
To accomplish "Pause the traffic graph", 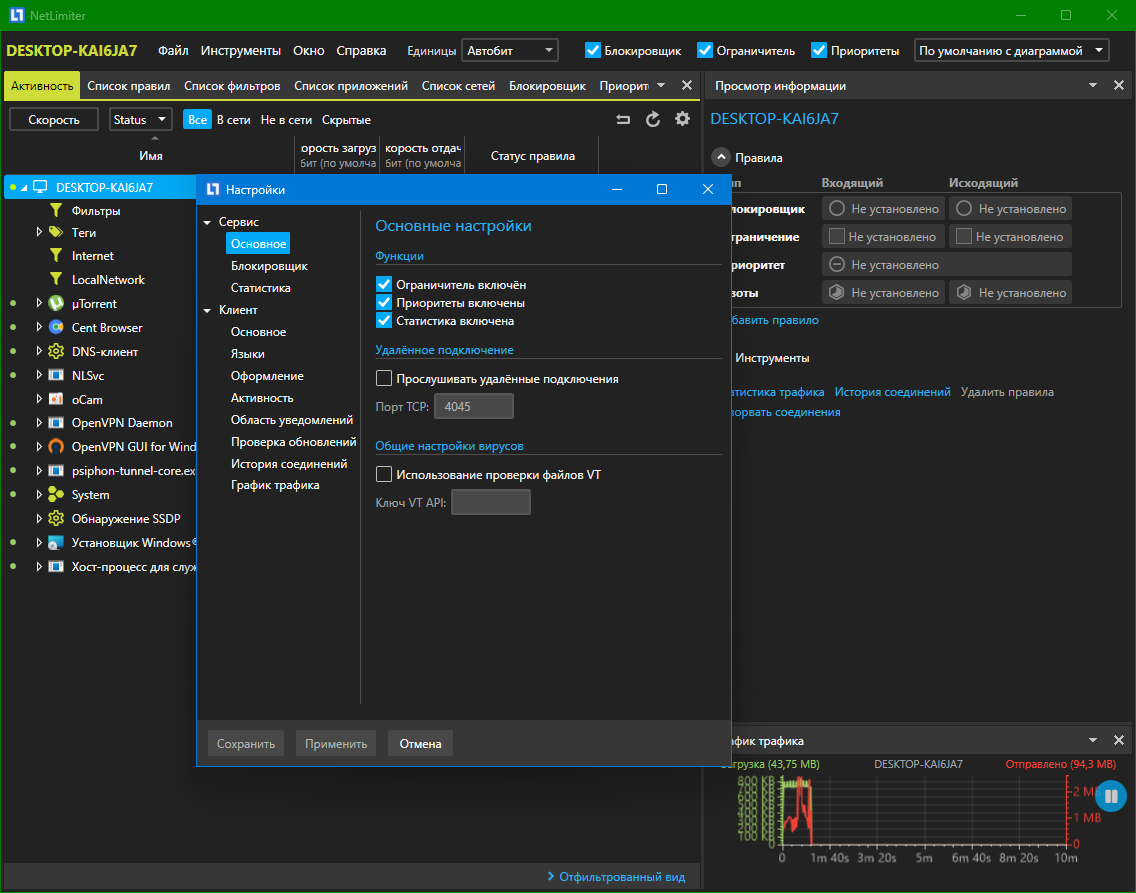I will (x=1111, y=797).
